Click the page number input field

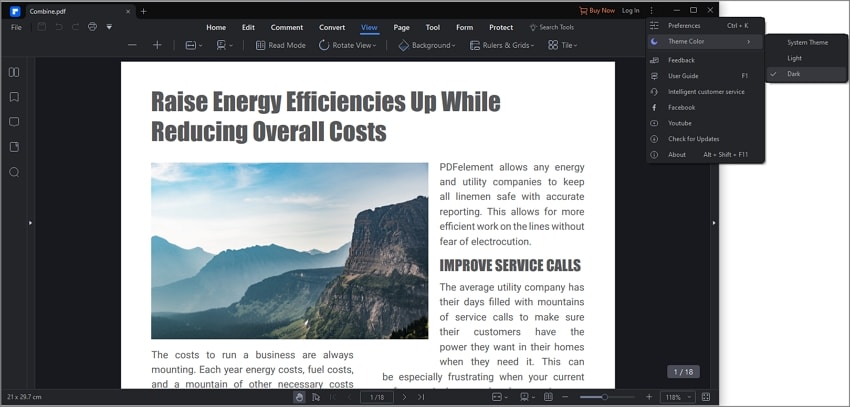coord(377,397)
